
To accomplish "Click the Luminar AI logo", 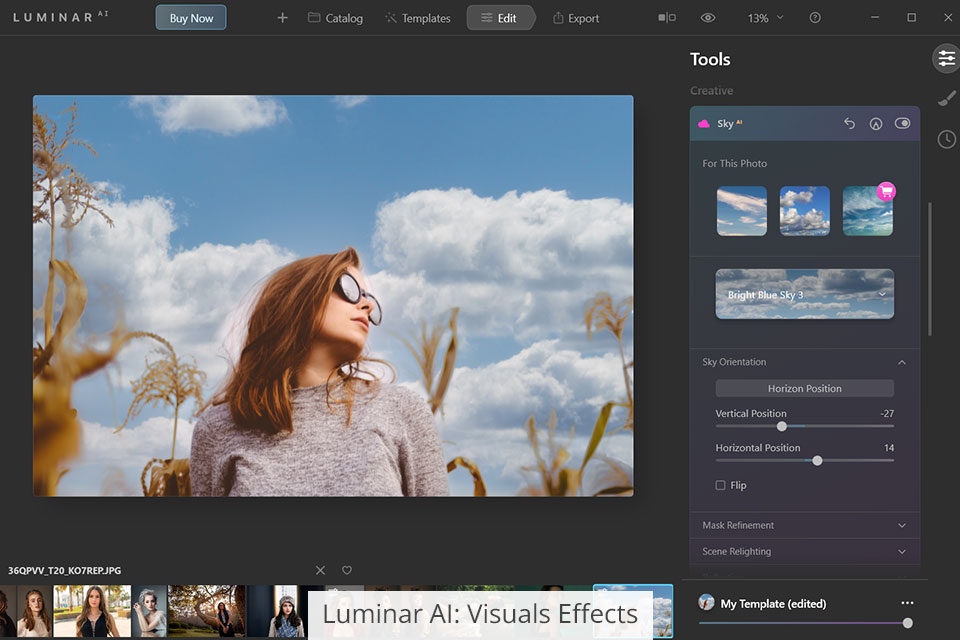I will [x=60, y=17].
